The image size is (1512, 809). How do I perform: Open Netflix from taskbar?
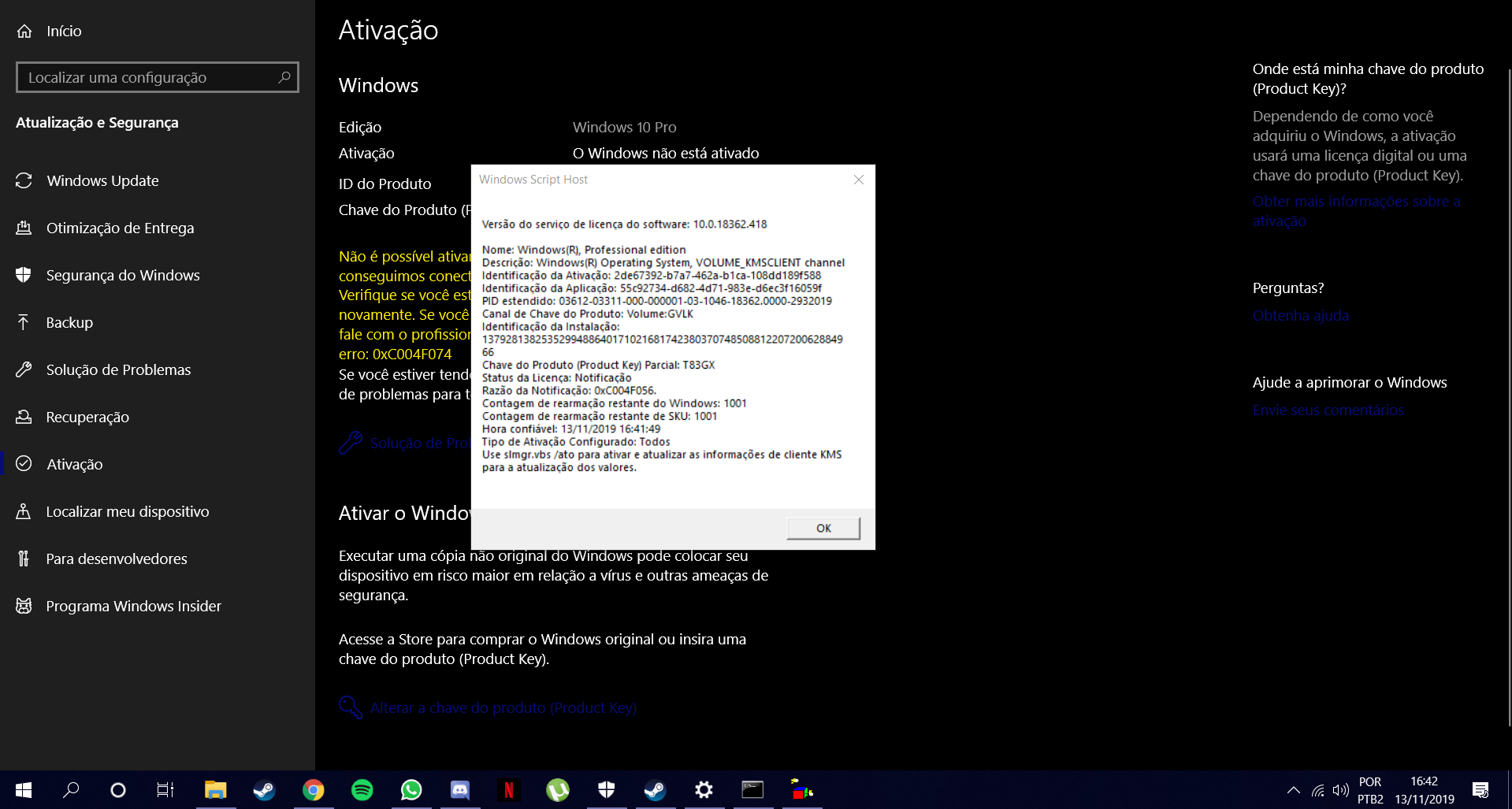(509, 790)
